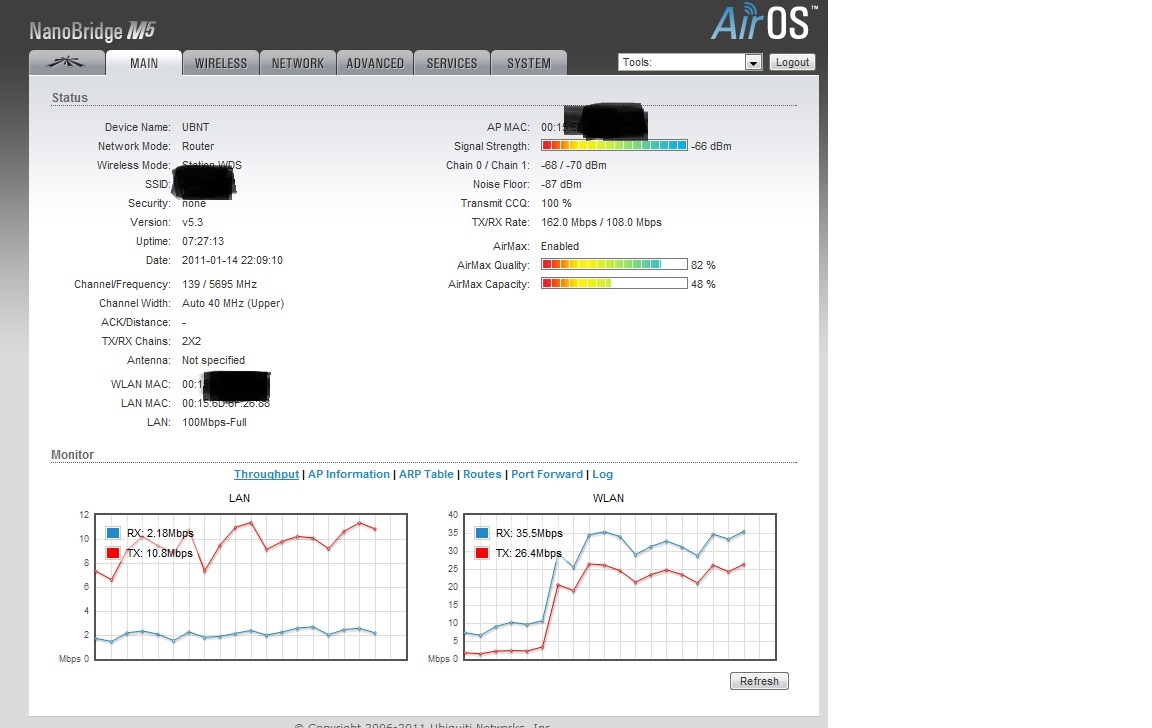This screenshot has width=1152, height=728.
Task: Click the Noise Floor value -87 dBm
Action: pos(561,184)
